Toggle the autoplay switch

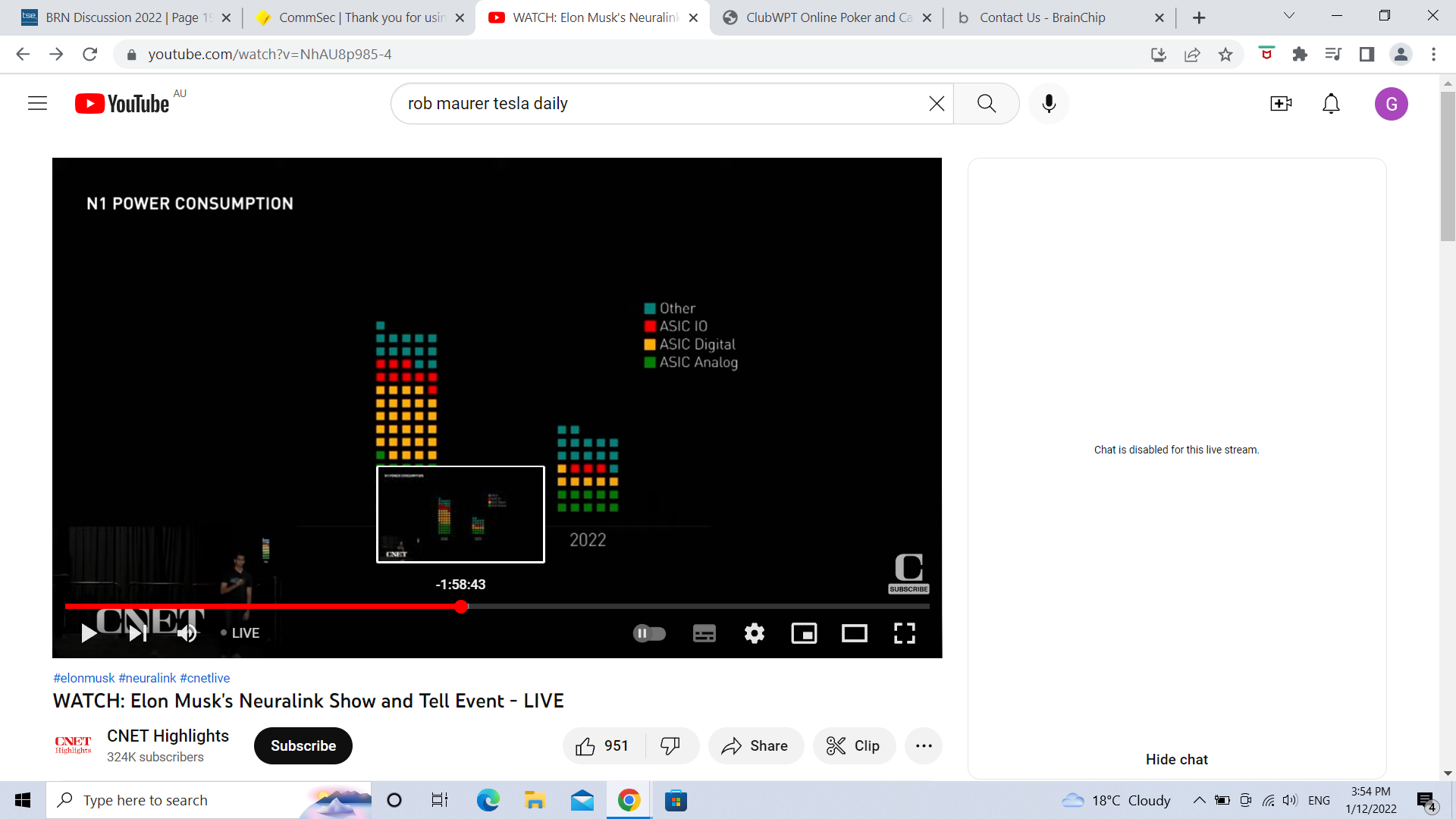click(x=649, y=632)
